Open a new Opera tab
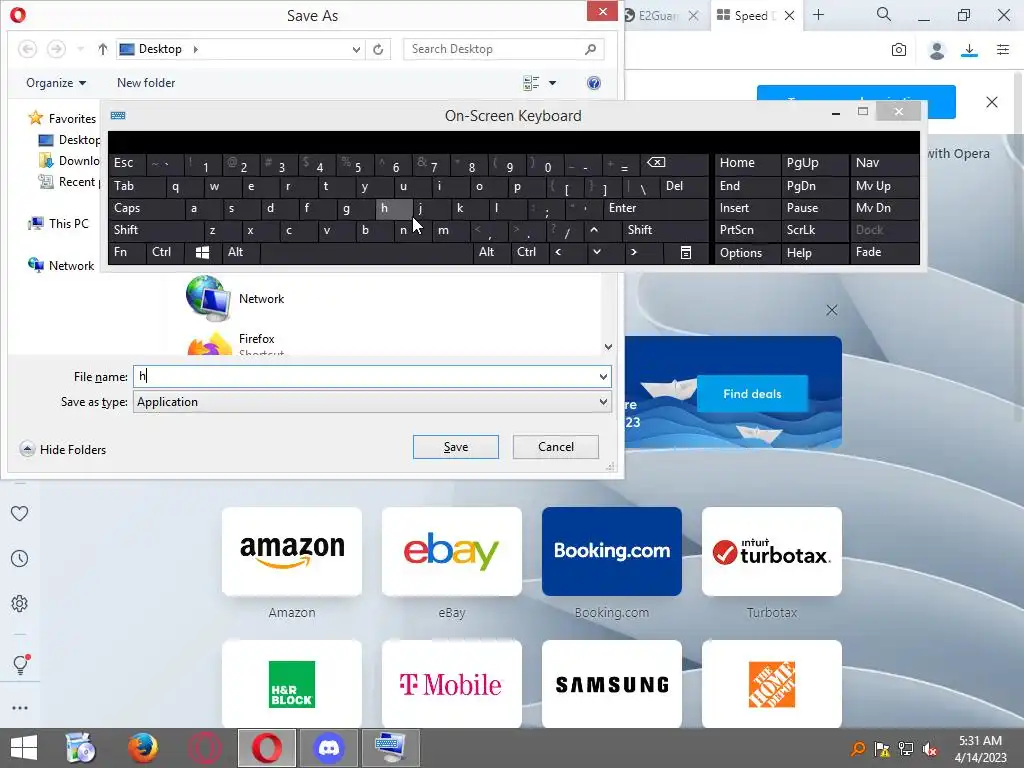 [x=818, y=14]
